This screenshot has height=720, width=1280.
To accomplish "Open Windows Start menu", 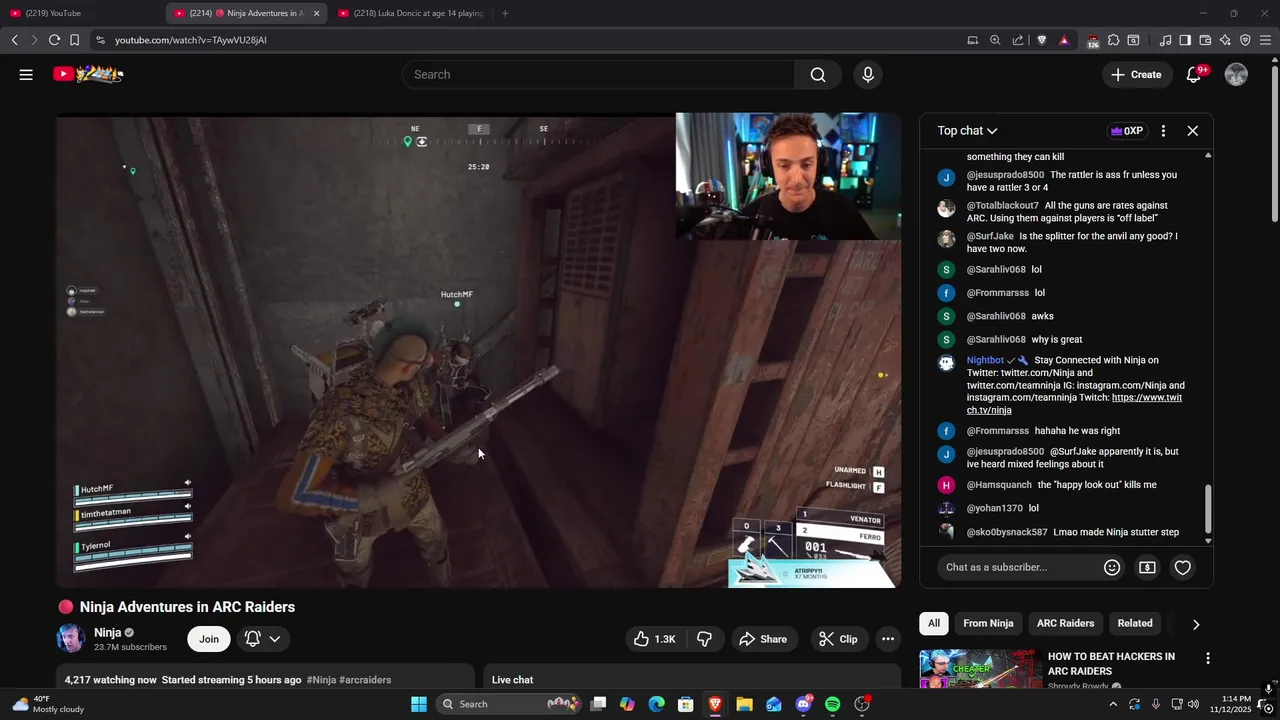I will pyautogui.click(x=419, y=704).
